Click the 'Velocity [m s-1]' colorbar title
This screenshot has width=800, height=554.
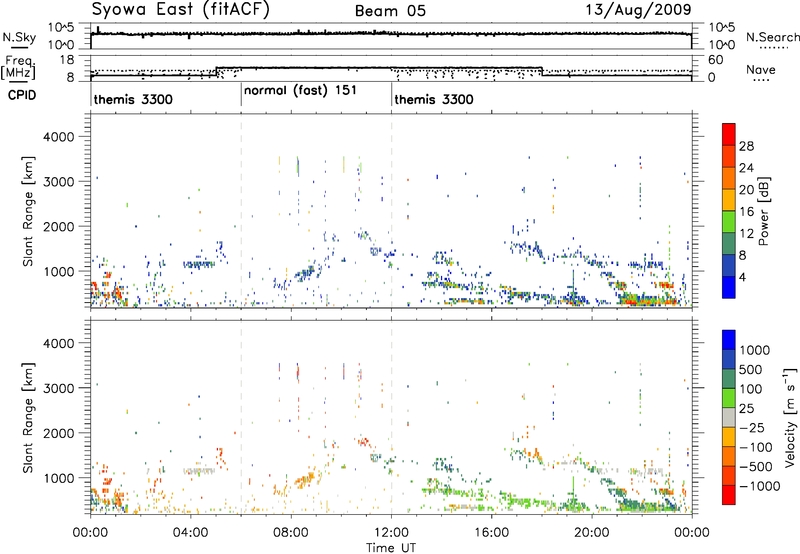[790, 417]
